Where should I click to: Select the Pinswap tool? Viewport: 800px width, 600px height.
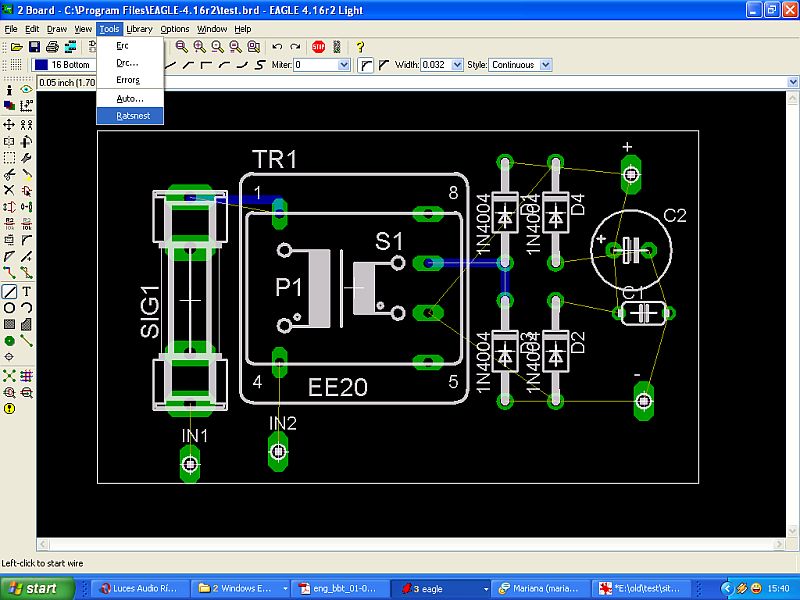[9, 207]
